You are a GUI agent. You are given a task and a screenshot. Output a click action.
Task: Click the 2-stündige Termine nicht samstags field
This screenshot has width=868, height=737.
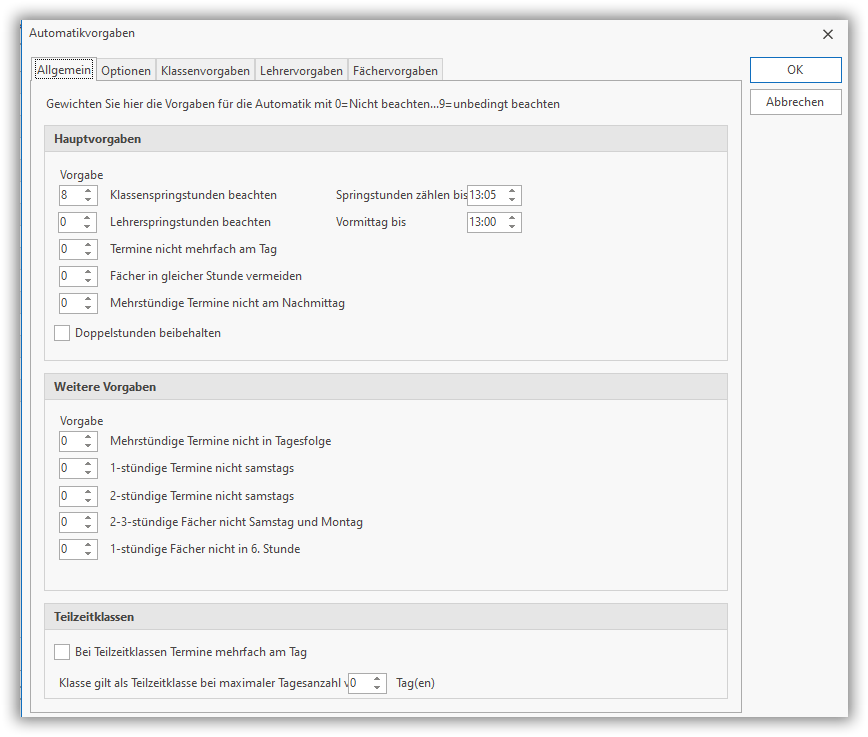coord(70,496)
